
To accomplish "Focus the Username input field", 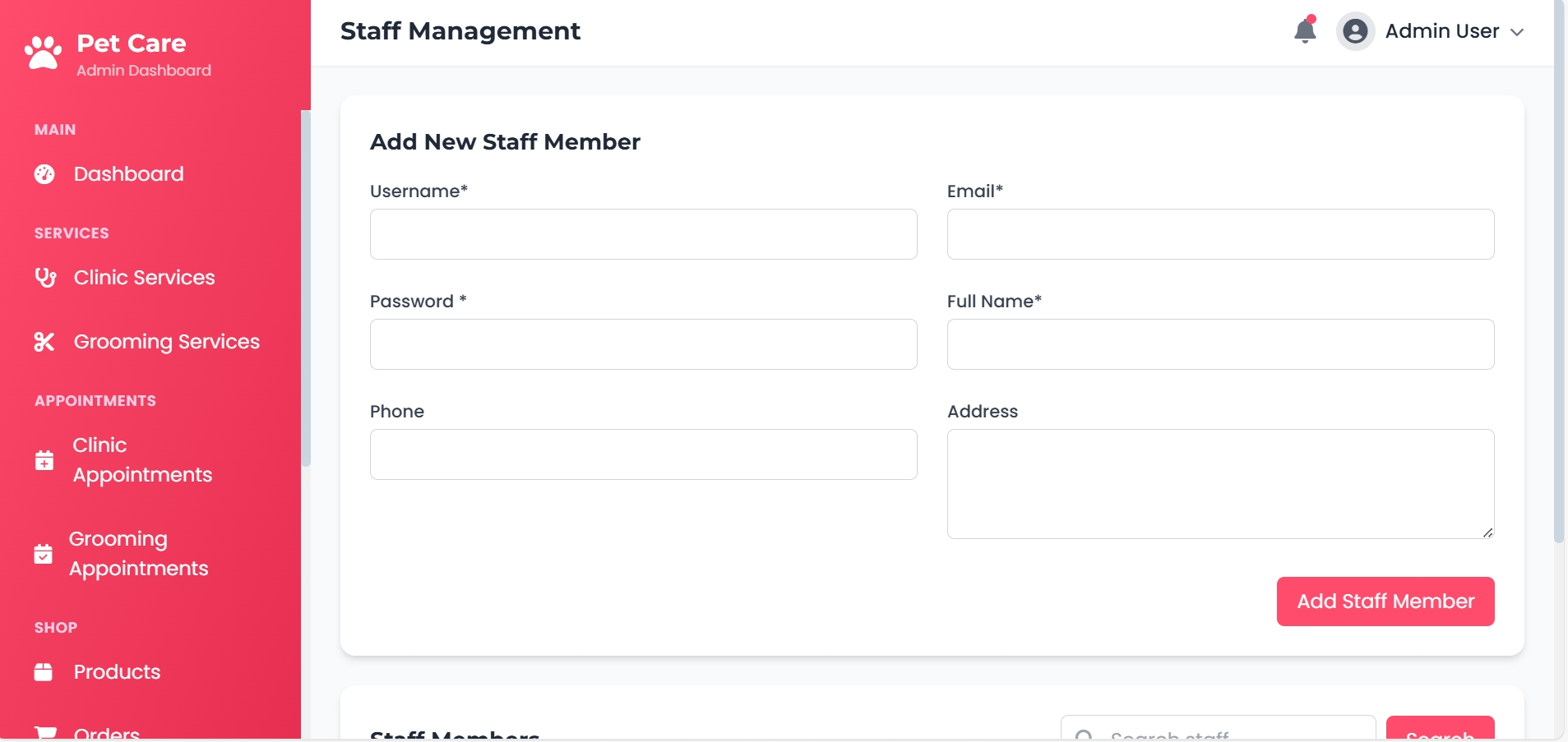I will click(x=643, y=234).
